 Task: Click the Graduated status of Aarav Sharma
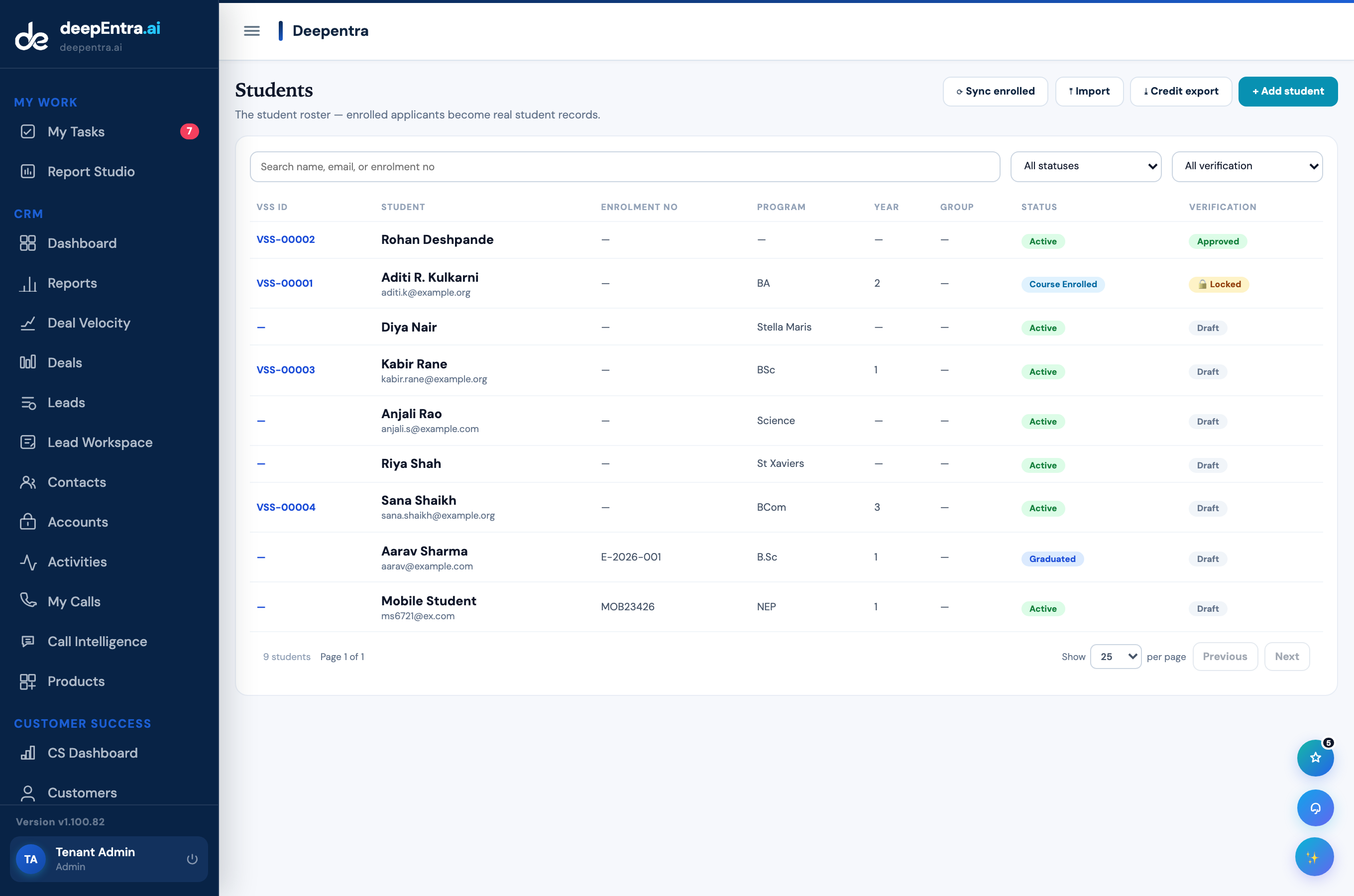(x=1052, y=559)
